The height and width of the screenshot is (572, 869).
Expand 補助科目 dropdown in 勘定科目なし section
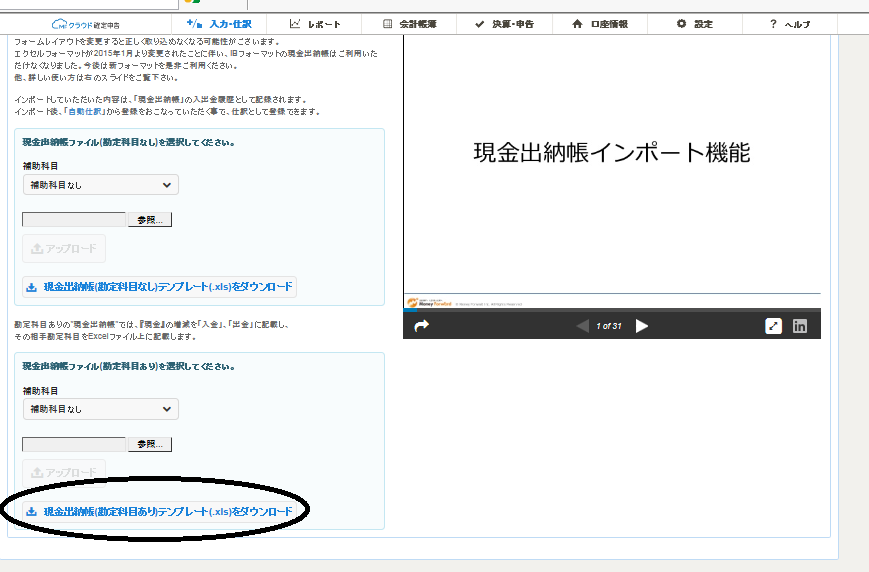coord(101,185)
